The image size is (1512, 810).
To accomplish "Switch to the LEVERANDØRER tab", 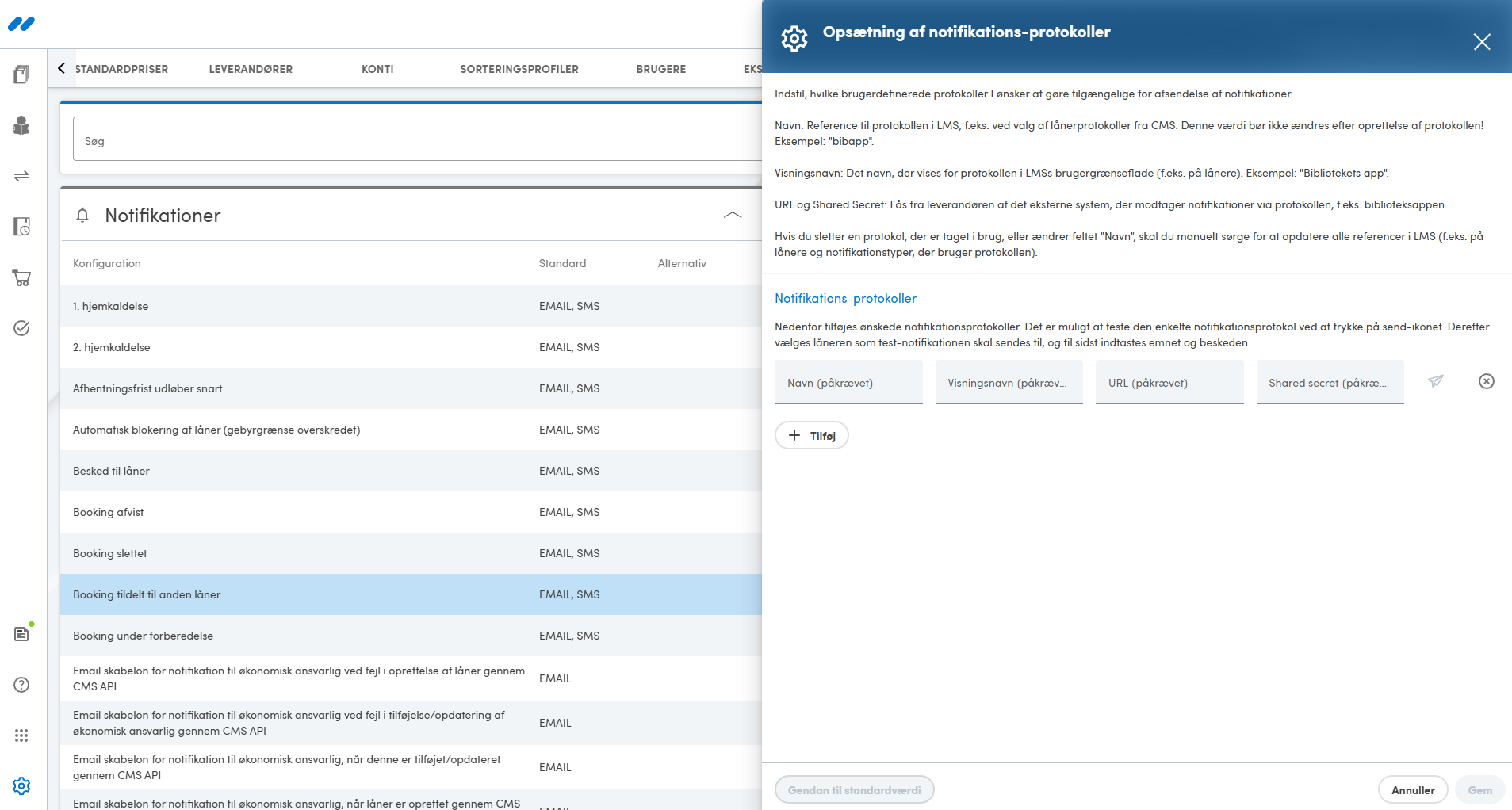I will [251, 69].
